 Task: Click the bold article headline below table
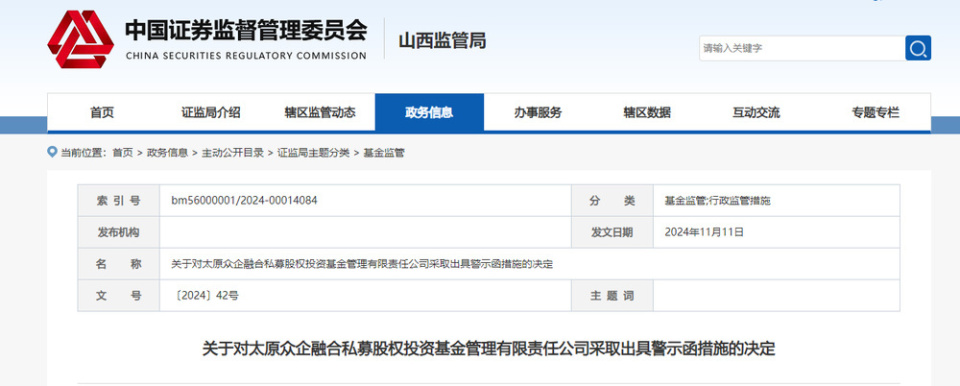tap(489, 349)
